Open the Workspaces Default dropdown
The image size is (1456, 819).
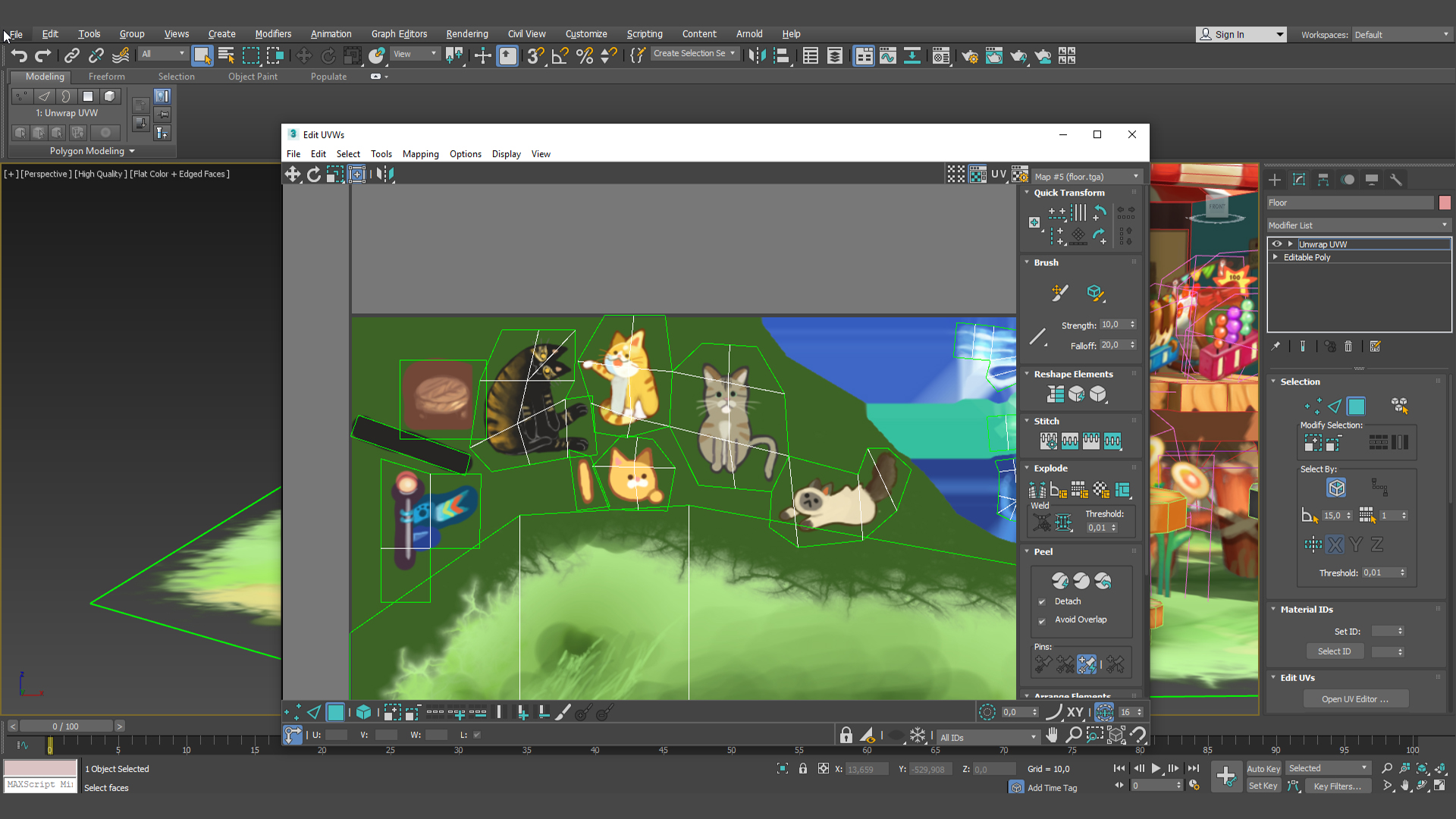click(1401, 35)
